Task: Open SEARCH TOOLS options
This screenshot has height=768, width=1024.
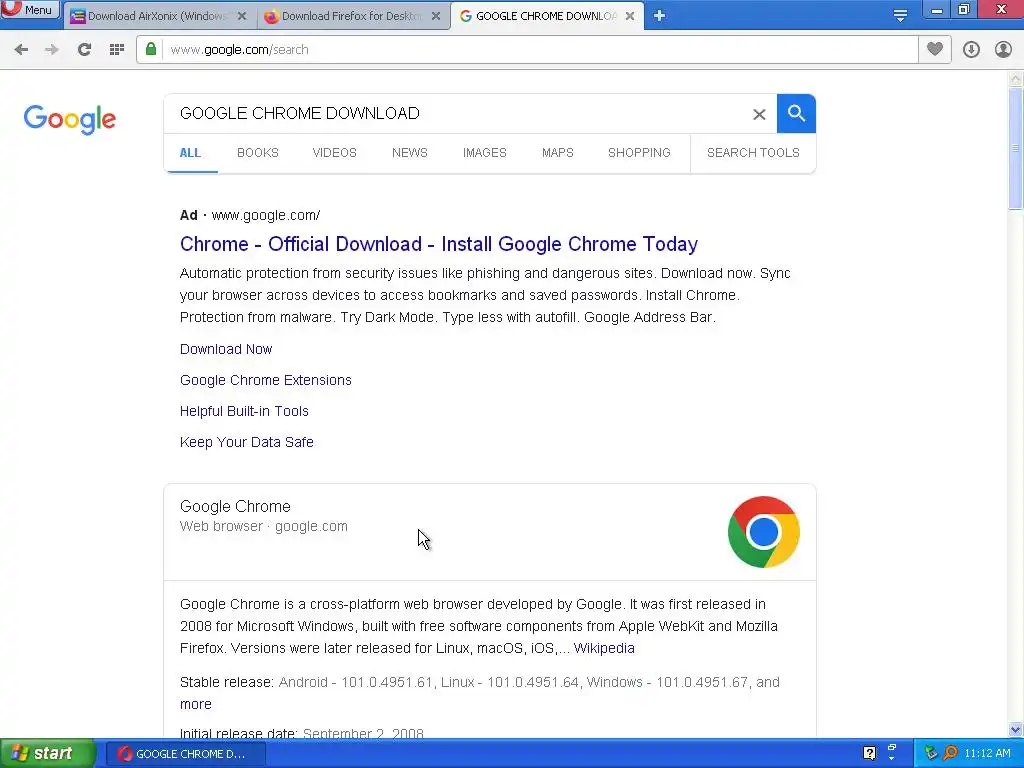Action: [753, 153]
